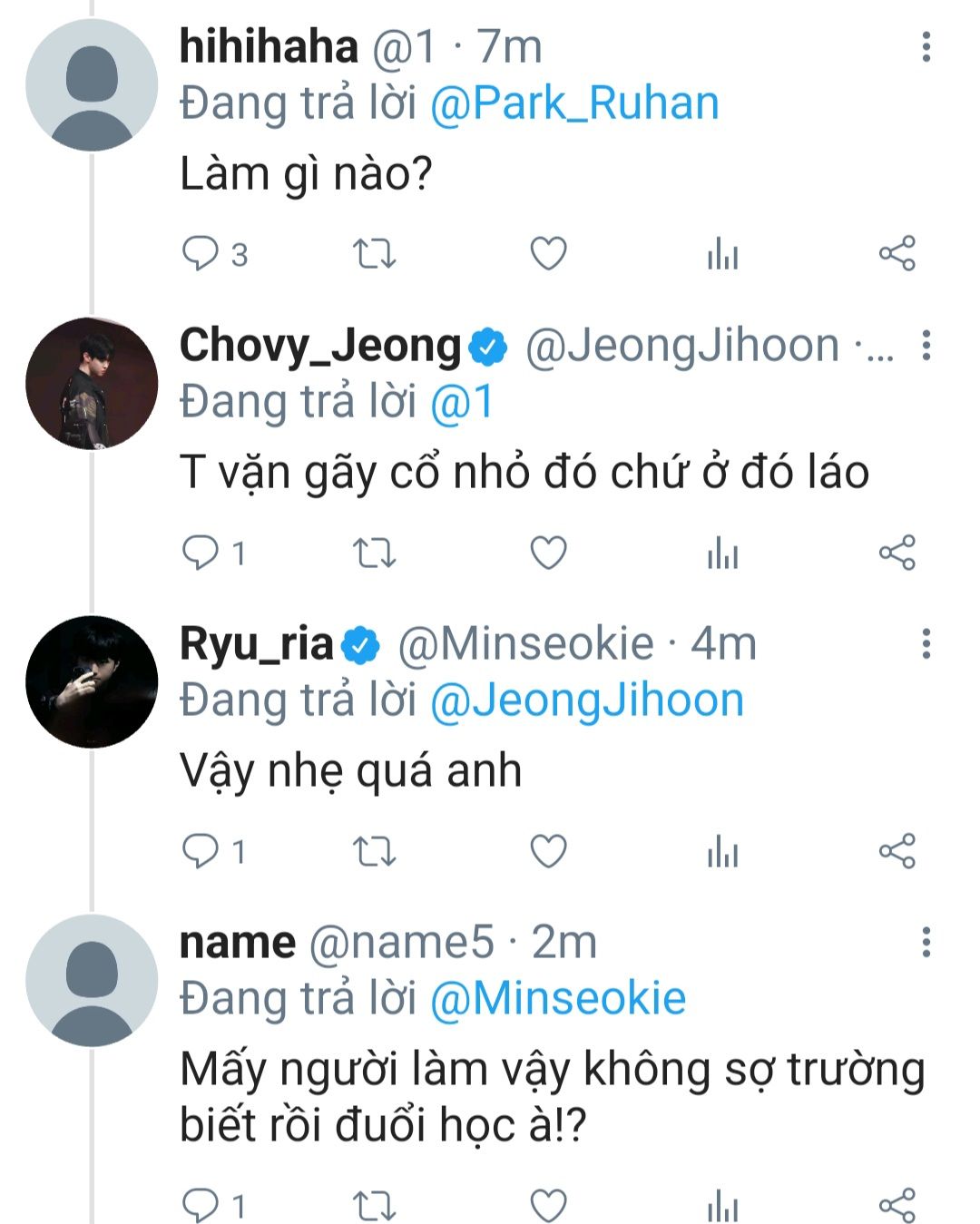Like Chovy_Jeong's reply
Viewport: 980px width, 1224px height.
tap(548, 553)
